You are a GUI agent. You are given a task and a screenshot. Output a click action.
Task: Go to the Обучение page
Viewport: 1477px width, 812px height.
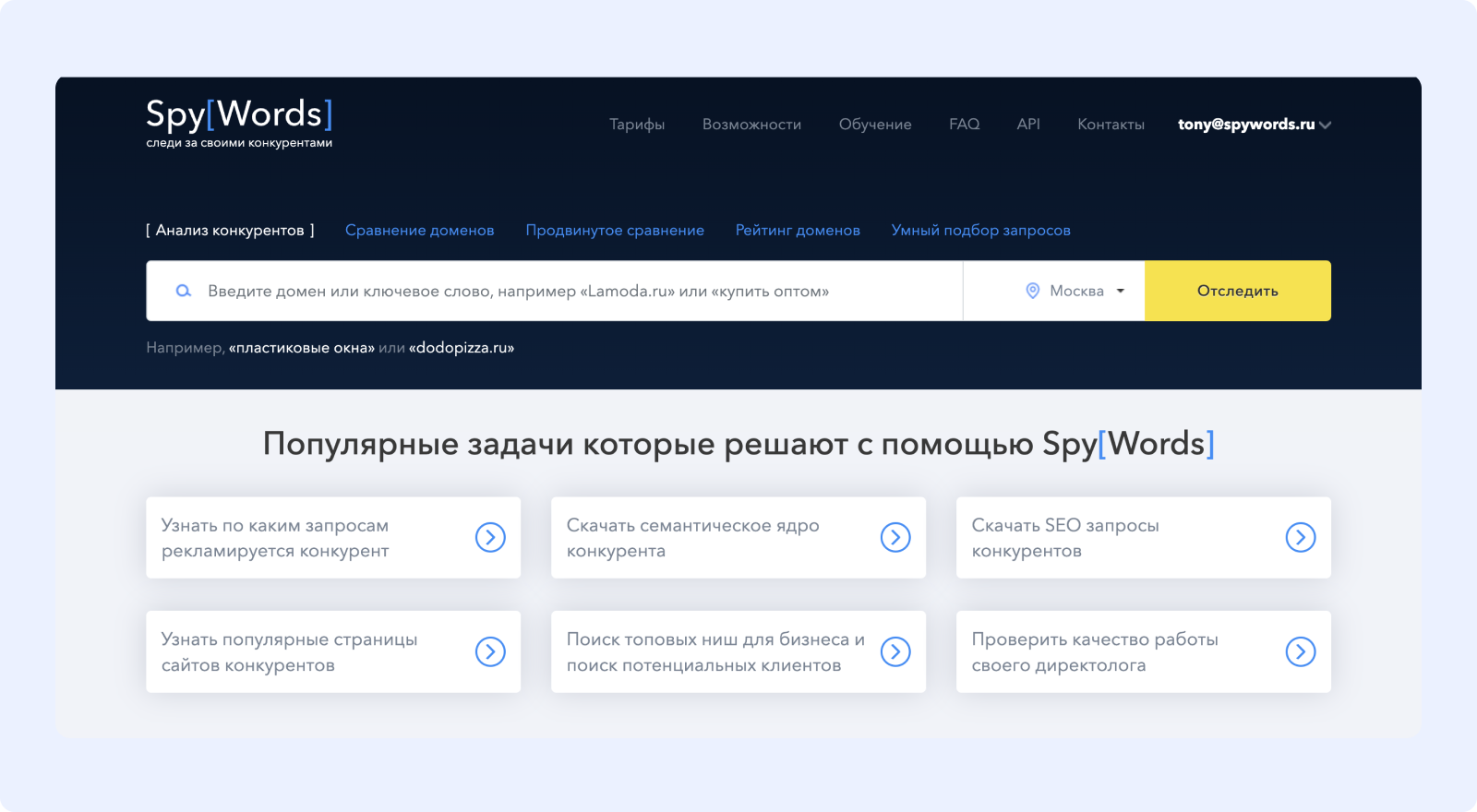tap(875, 125)
